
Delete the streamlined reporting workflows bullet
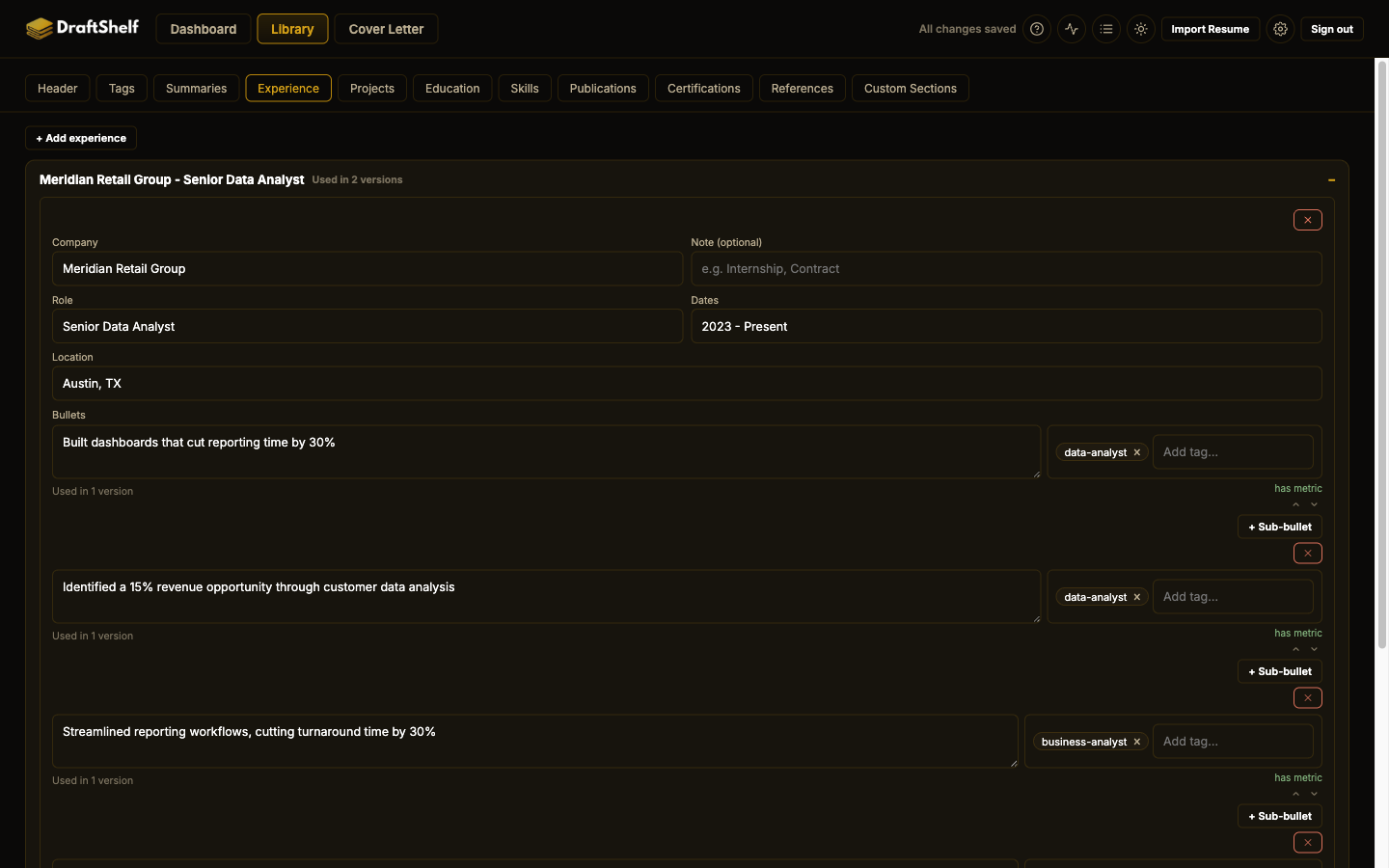click(1307, 842)
